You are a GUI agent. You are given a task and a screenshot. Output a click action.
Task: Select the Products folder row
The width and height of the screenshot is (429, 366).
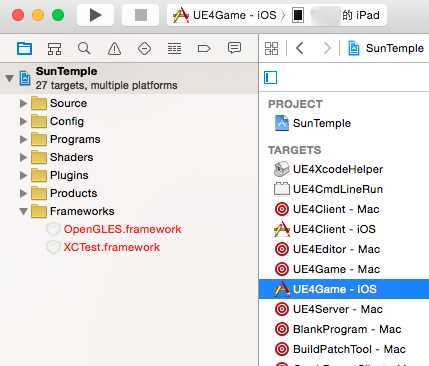click(x=129, y=193)
